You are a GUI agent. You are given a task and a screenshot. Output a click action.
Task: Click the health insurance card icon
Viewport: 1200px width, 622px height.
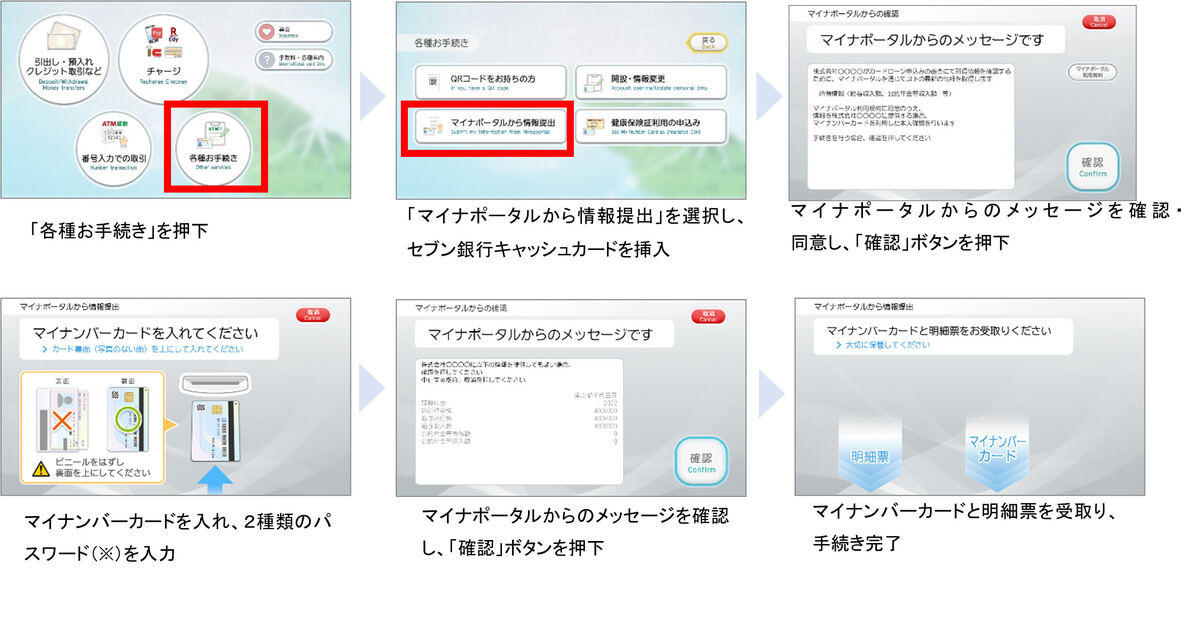pyautogui.click(x=593, y=125)
